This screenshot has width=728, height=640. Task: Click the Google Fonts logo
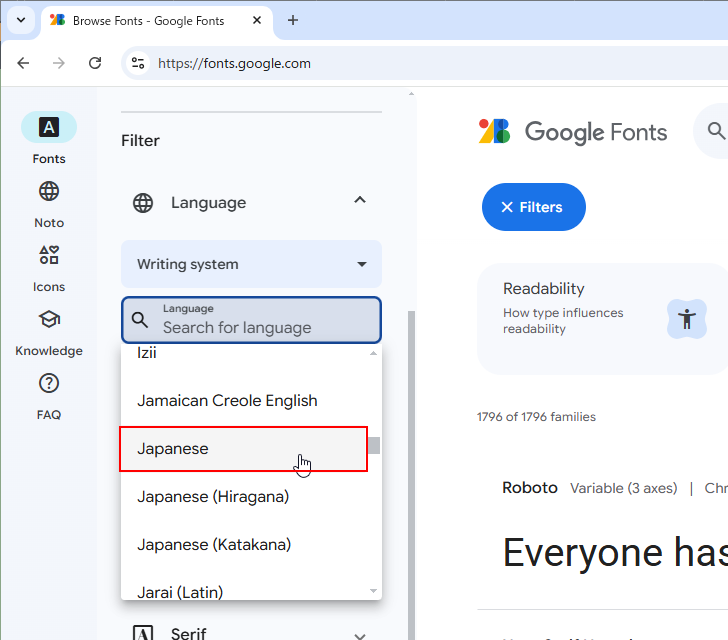point(573,132)
